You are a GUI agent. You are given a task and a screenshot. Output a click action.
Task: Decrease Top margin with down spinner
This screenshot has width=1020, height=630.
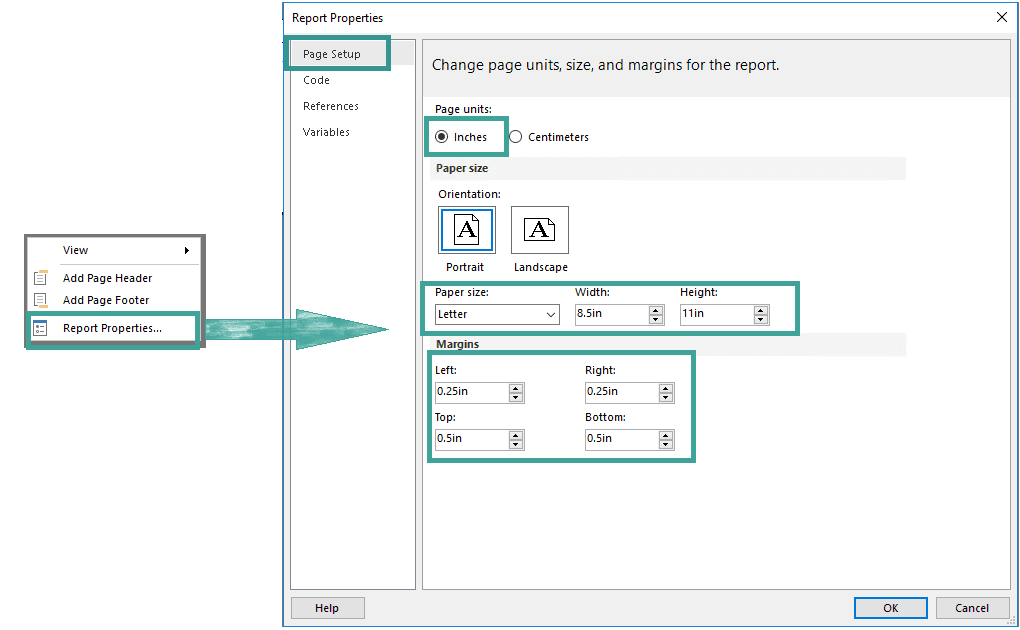[x=516, y=444]
